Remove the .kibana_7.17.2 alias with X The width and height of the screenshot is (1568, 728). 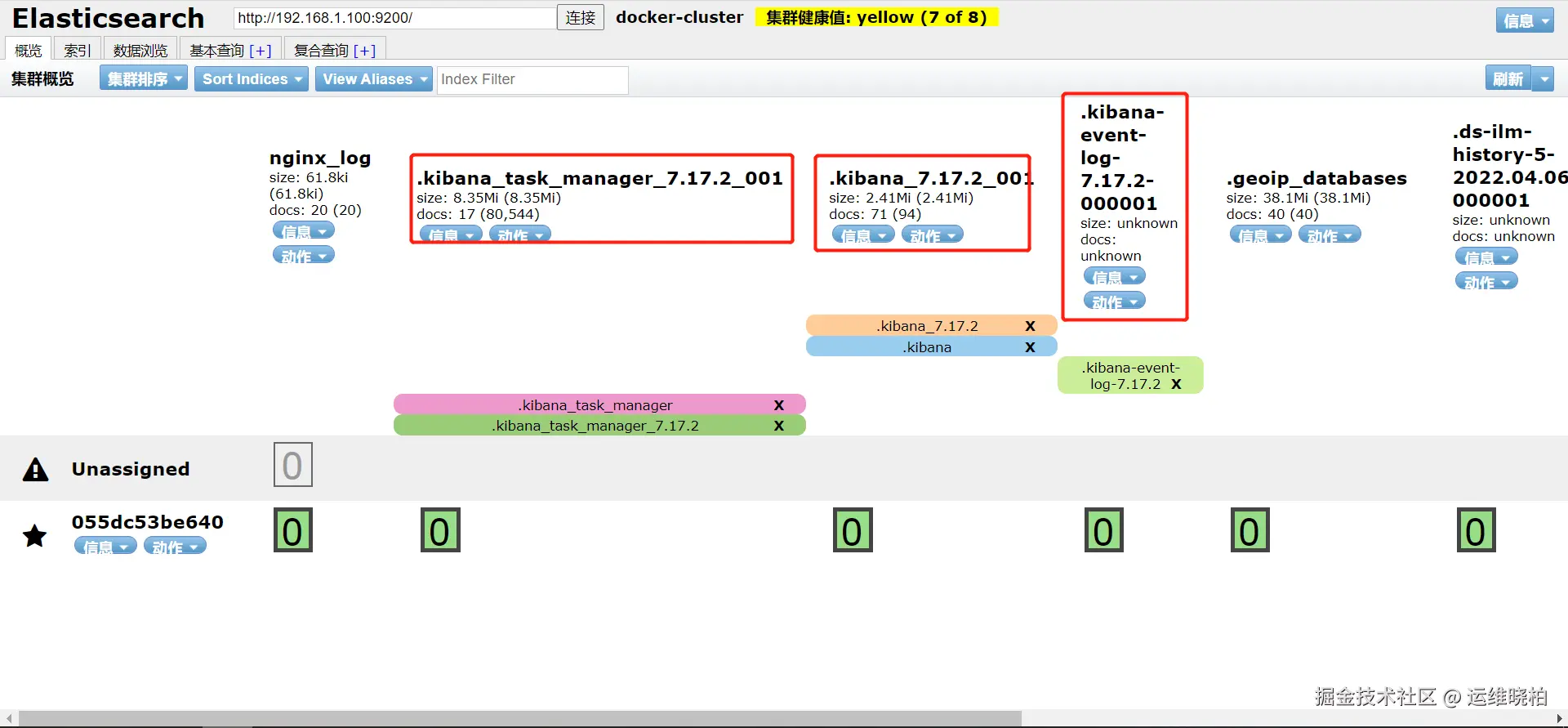coord(1030,326)
